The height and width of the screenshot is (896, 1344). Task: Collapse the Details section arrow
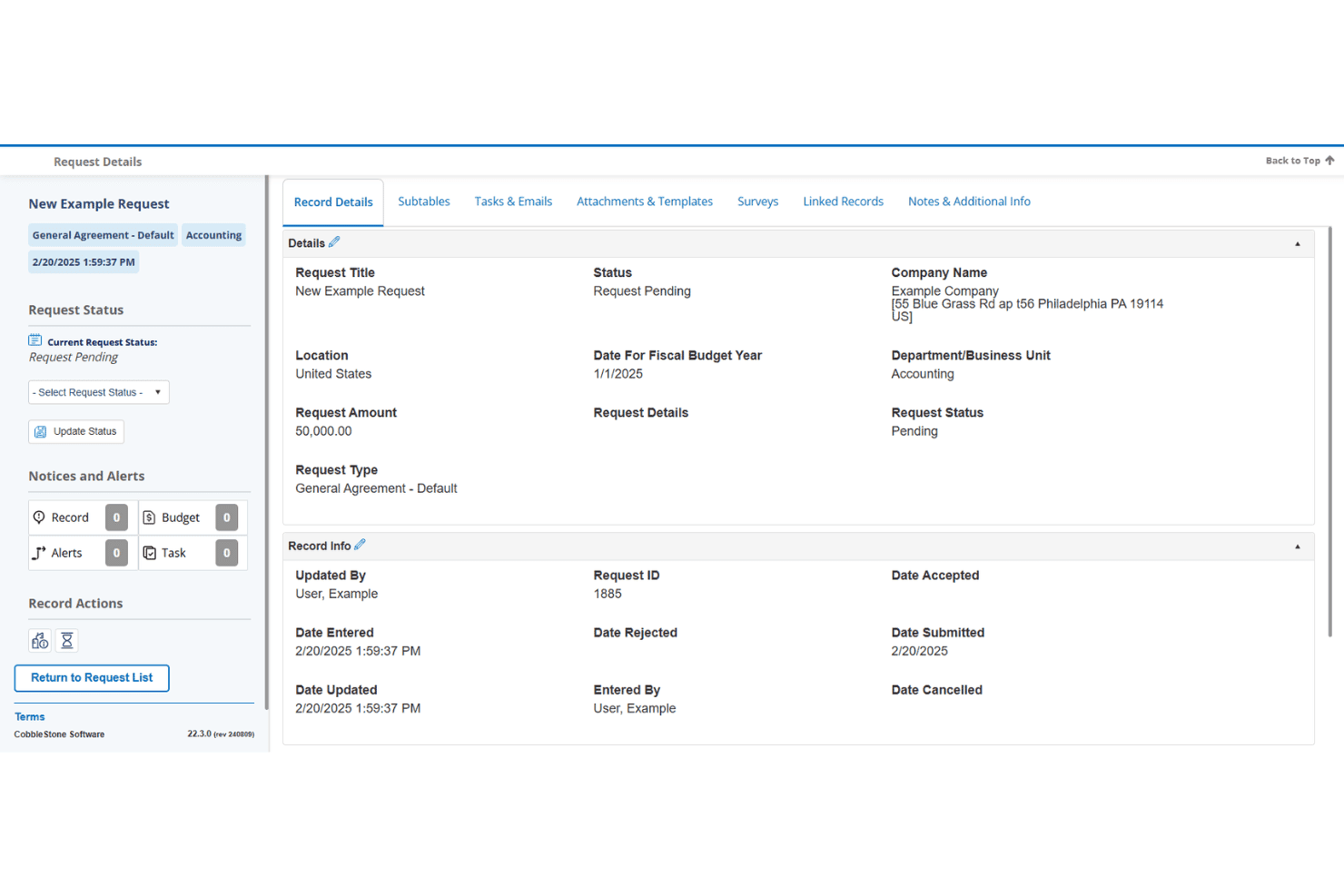1298,243
